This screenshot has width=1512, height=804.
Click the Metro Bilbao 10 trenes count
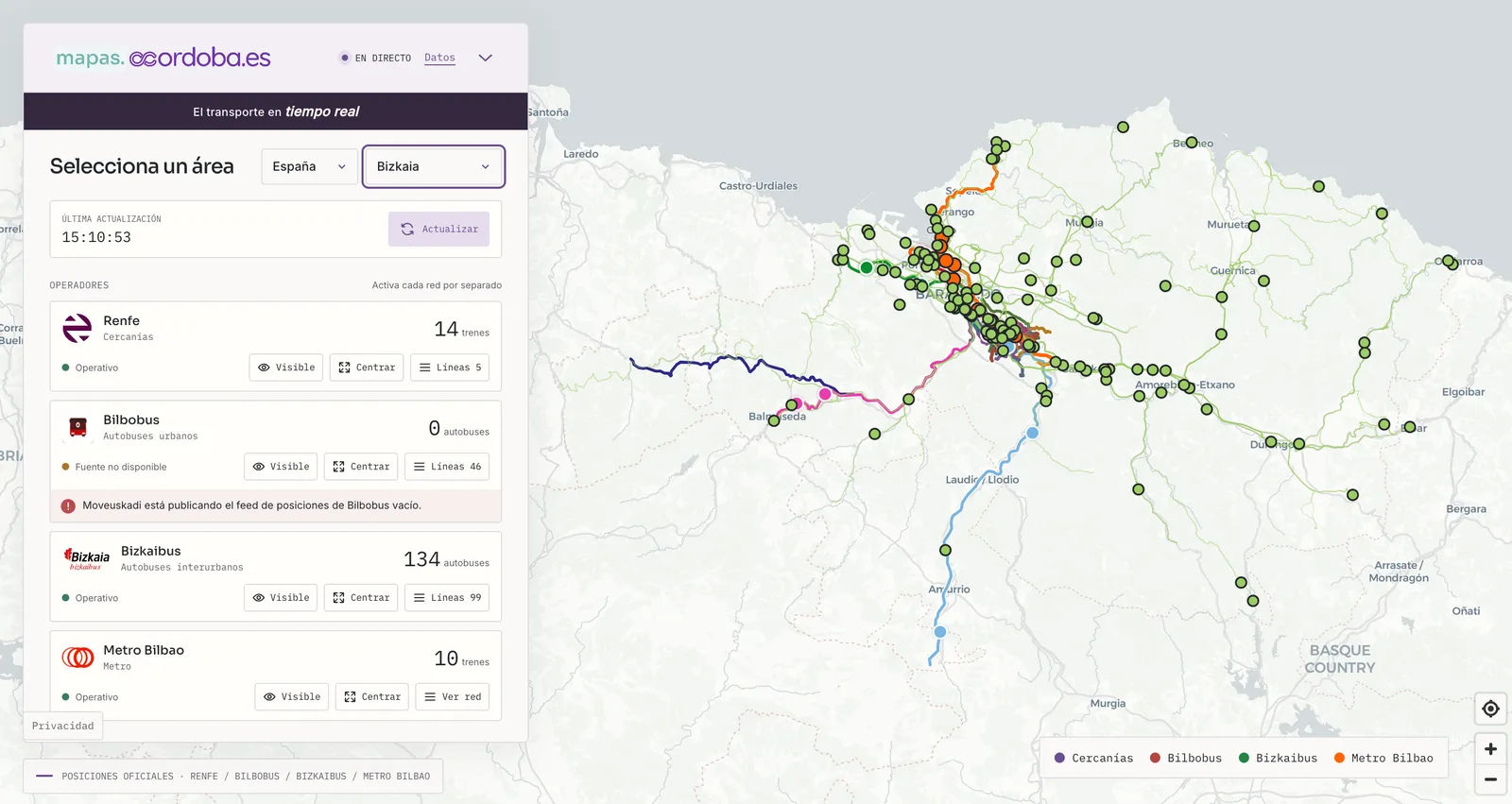point(461,659)
